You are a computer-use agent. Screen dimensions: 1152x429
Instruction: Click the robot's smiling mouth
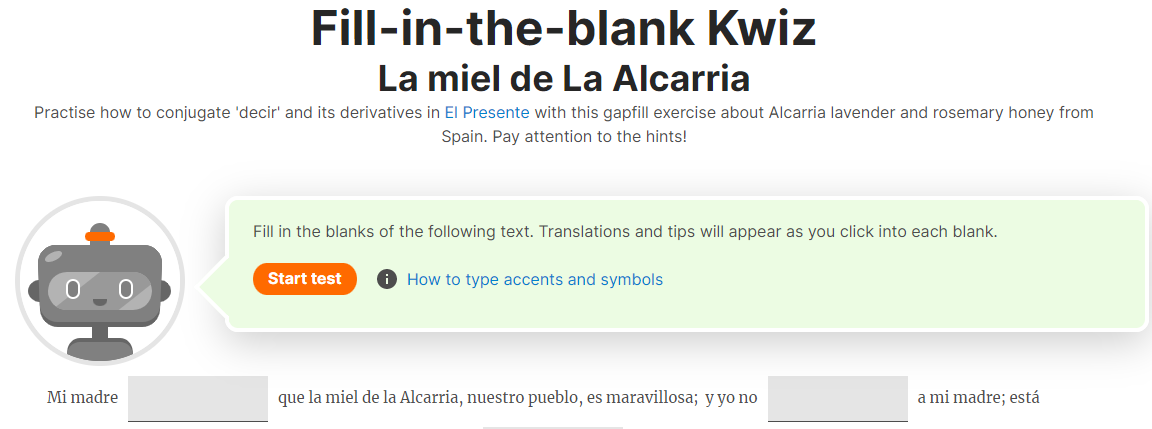pos(100,301)
